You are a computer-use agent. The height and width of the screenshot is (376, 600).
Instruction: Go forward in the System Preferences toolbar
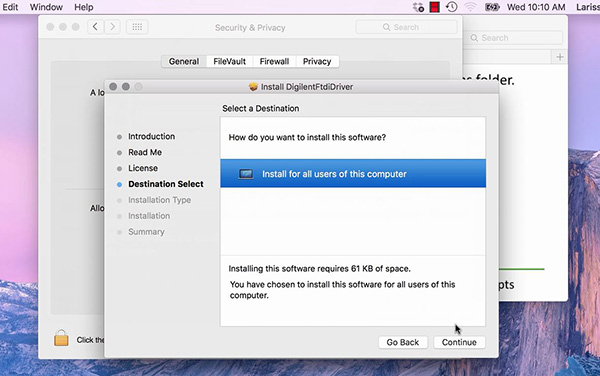(112, 27)
